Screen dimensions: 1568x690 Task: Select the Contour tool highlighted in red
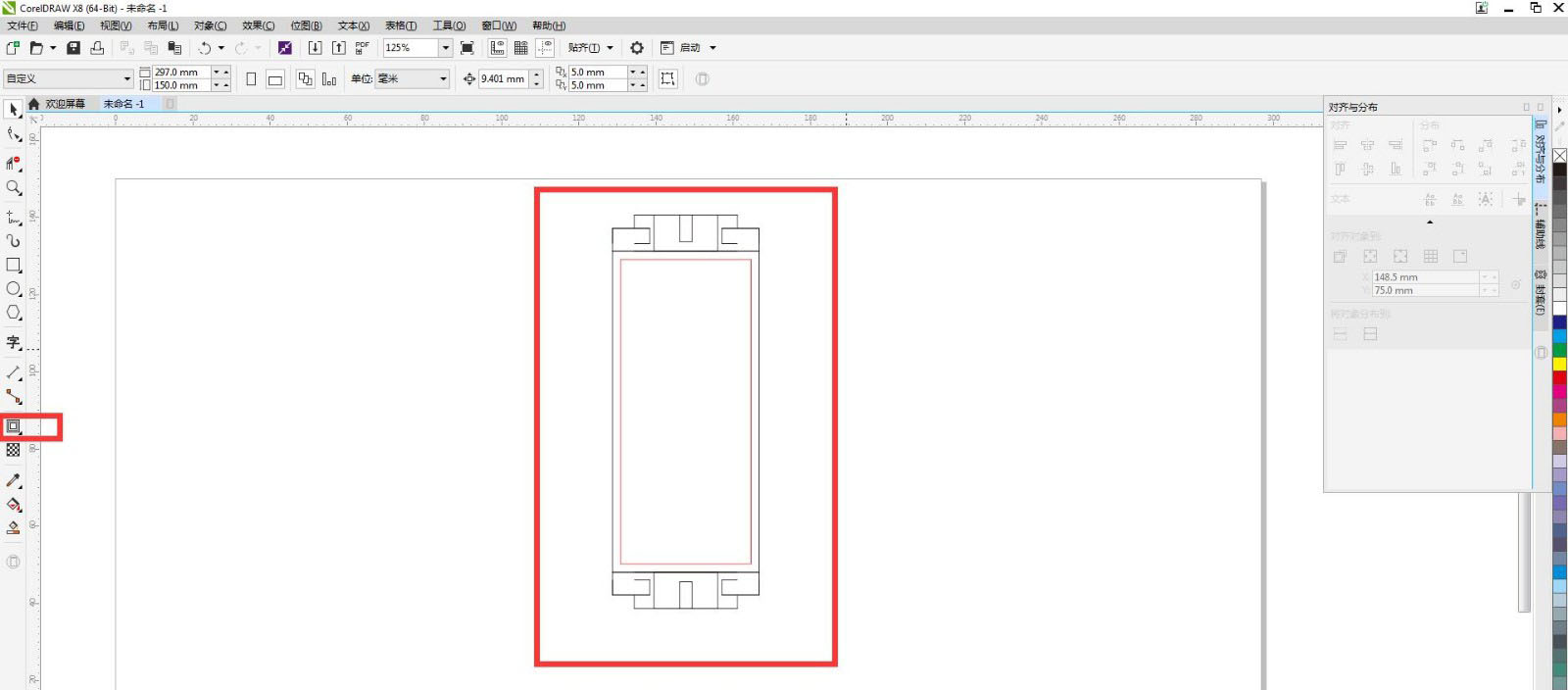point(14,426)
